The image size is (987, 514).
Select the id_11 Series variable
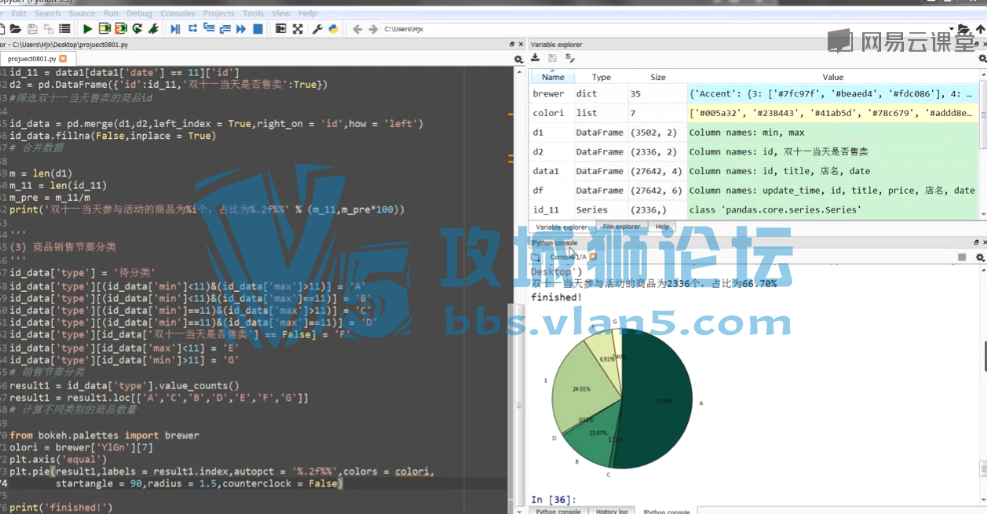click(754, 210)
